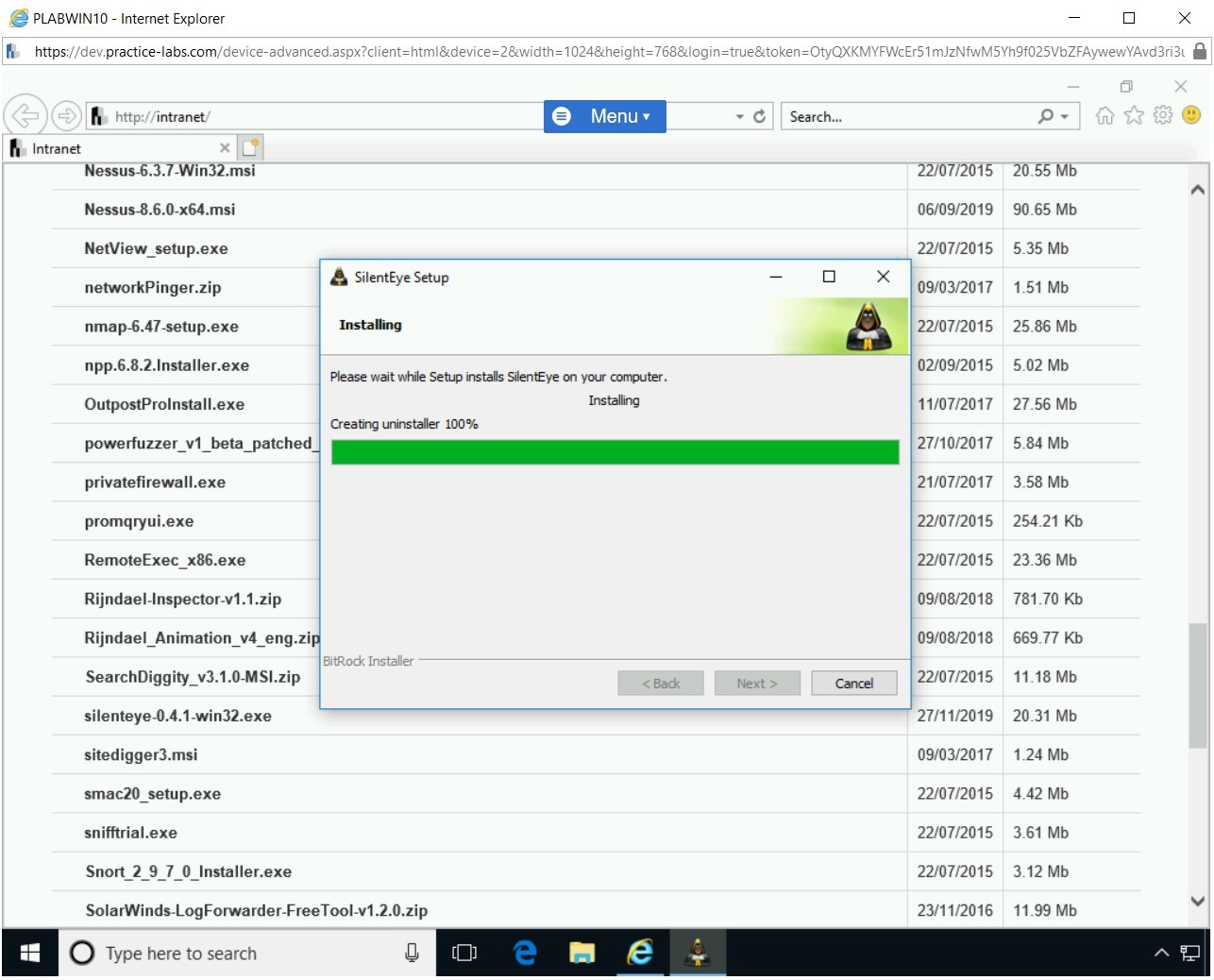
Task: Open search provider dropdown arrow
Action: 1065,117
